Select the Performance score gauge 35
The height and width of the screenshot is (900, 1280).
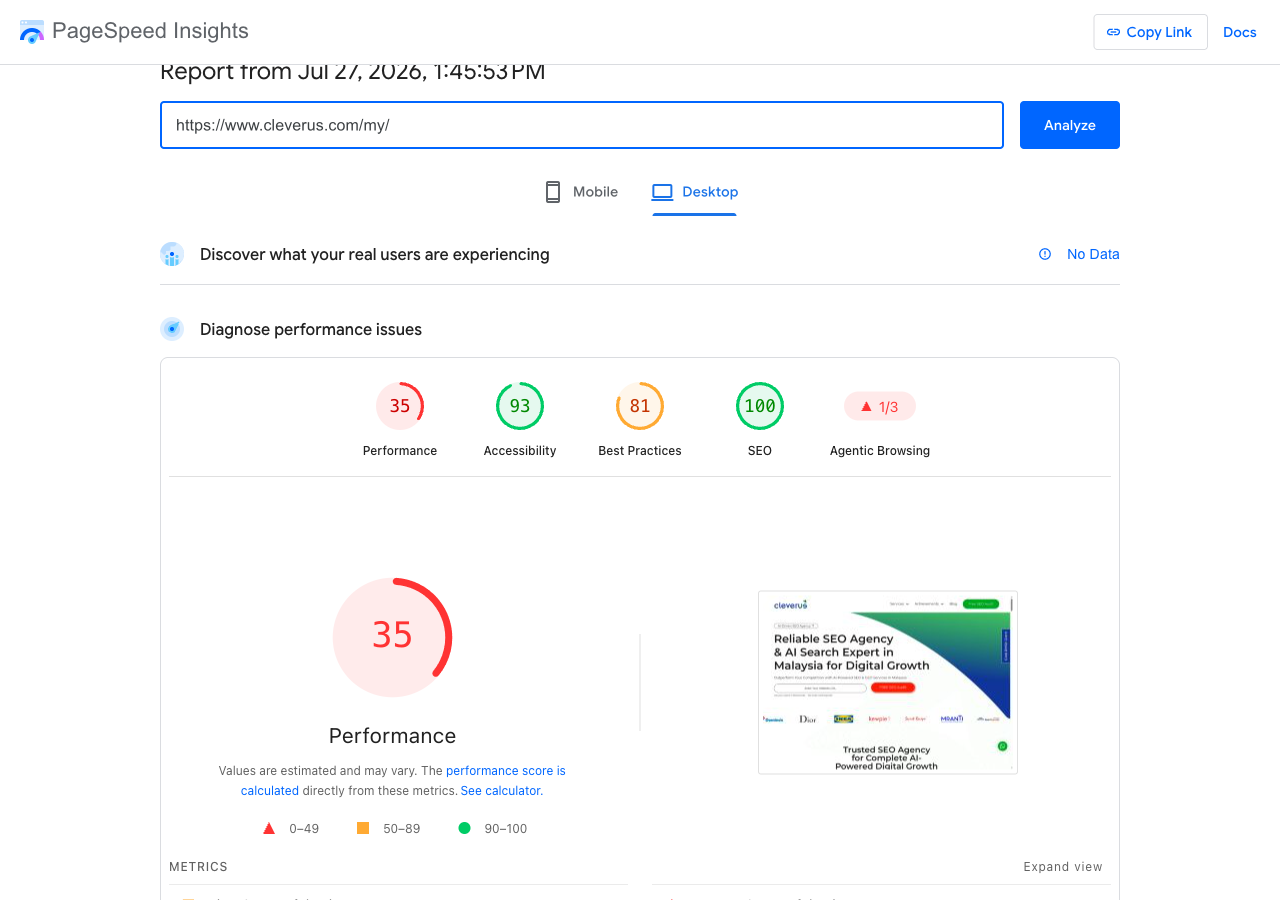400,406
